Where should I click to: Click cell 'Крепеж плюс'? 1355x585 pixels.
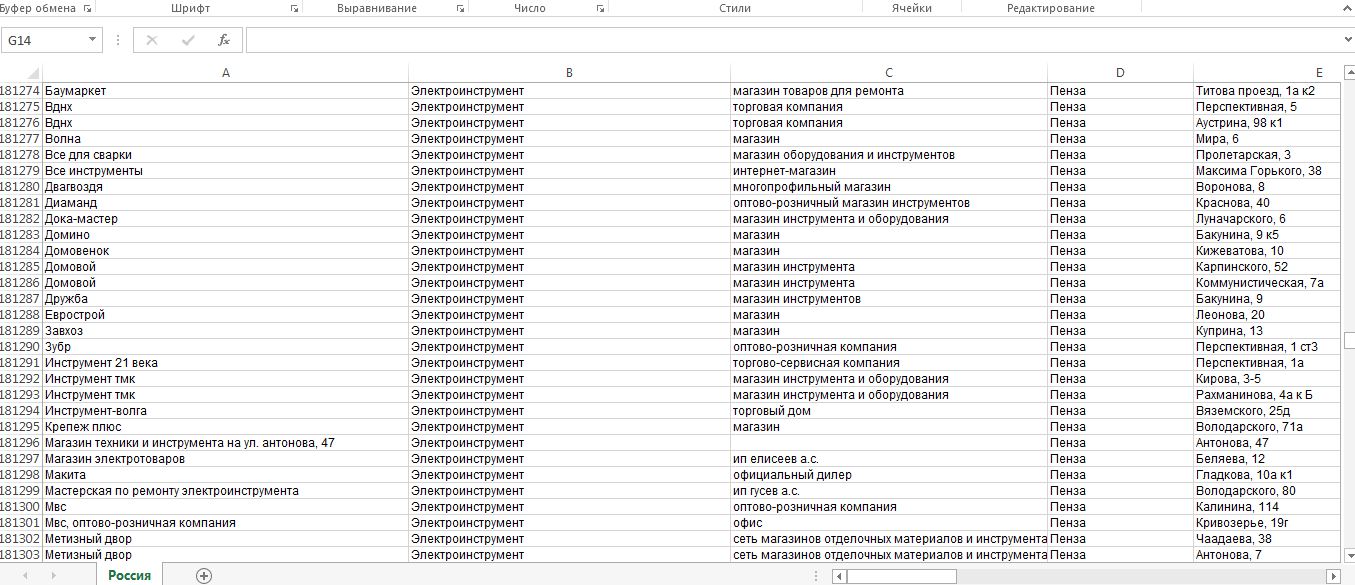tap(225, 427)
